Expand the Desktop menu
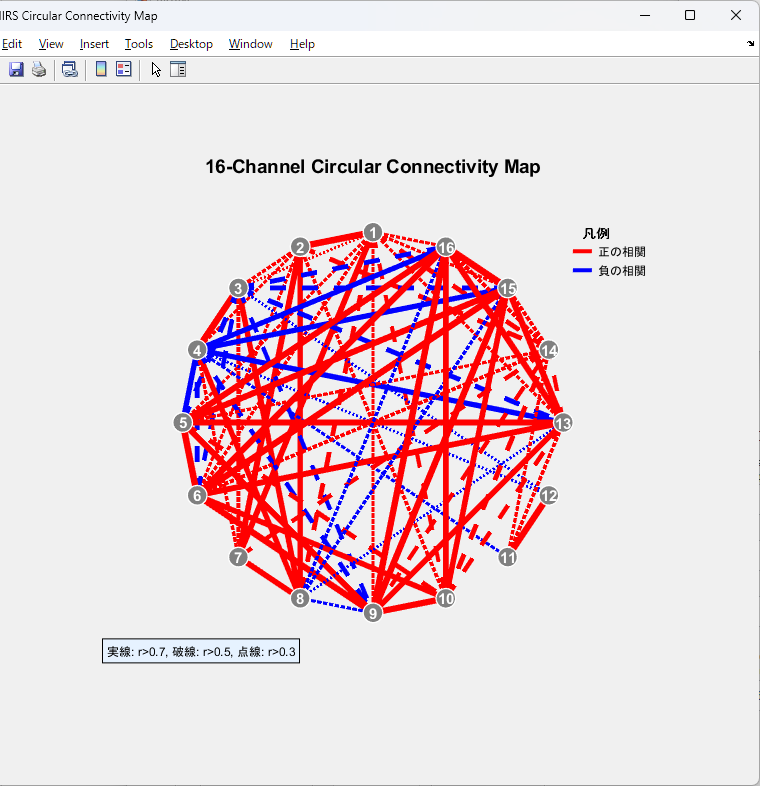Image resolution: width=760 pixels, height=786 pixels. coord(191,44)
